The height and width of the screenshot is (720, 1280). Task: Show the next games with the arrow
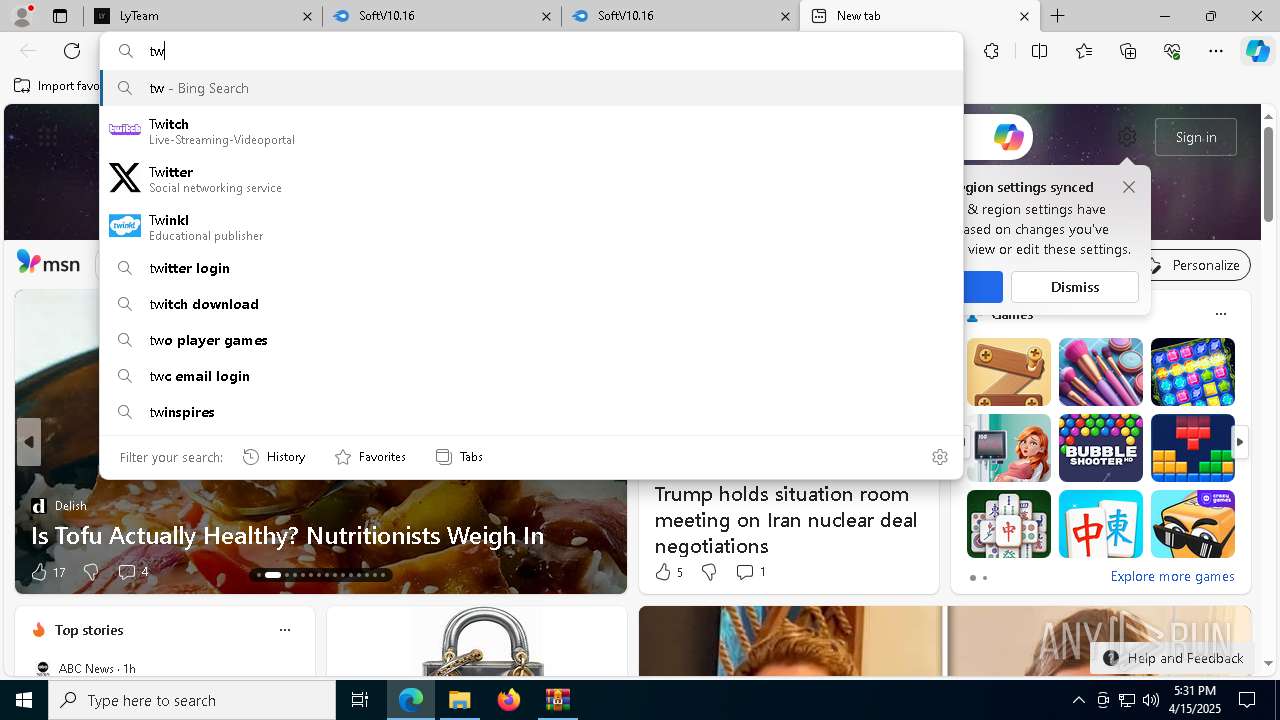click(1240, 441)
